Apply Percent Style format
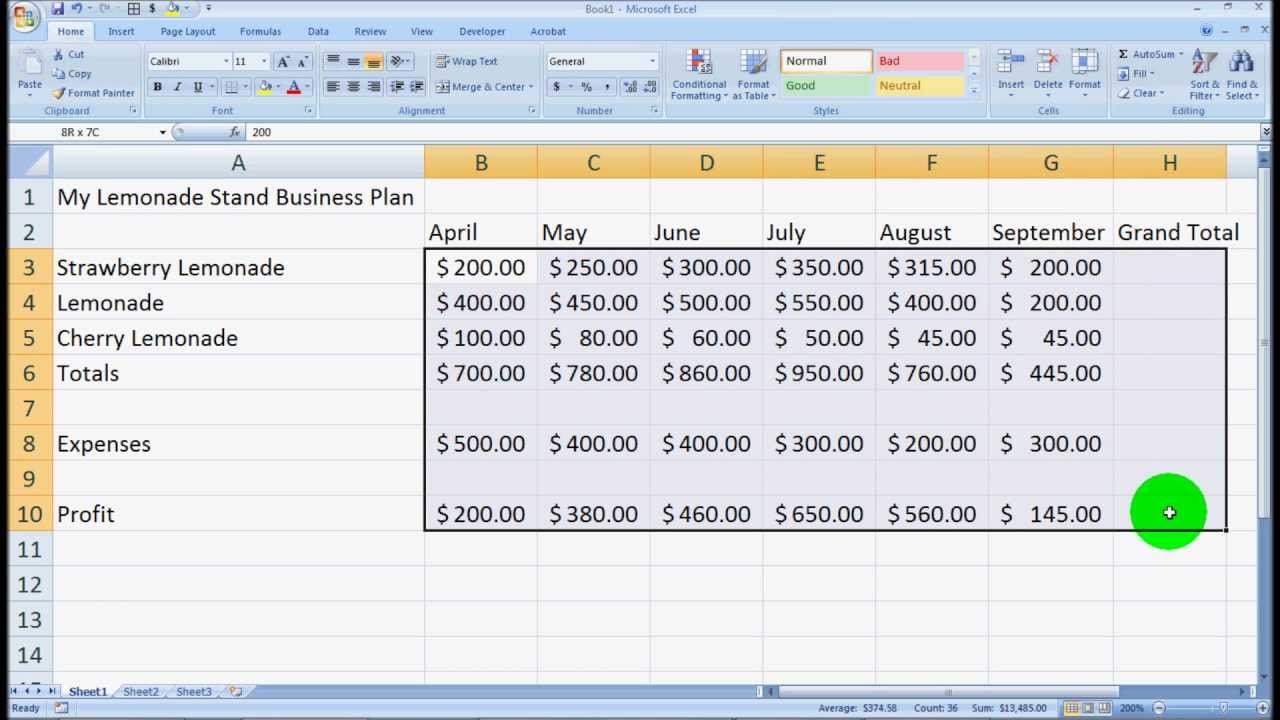The width and height of the screenshot is (1280, 720). [x=586, y=87]
